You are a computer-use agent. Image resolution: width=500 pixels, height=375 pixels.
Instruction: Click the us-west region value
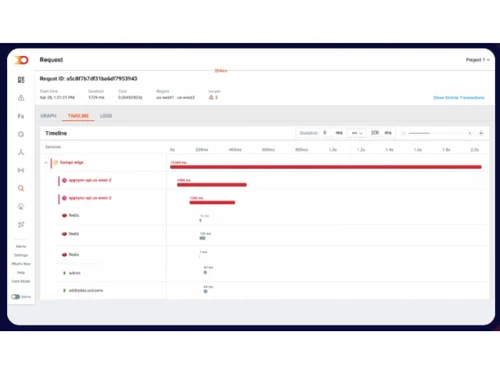(175, 97)
